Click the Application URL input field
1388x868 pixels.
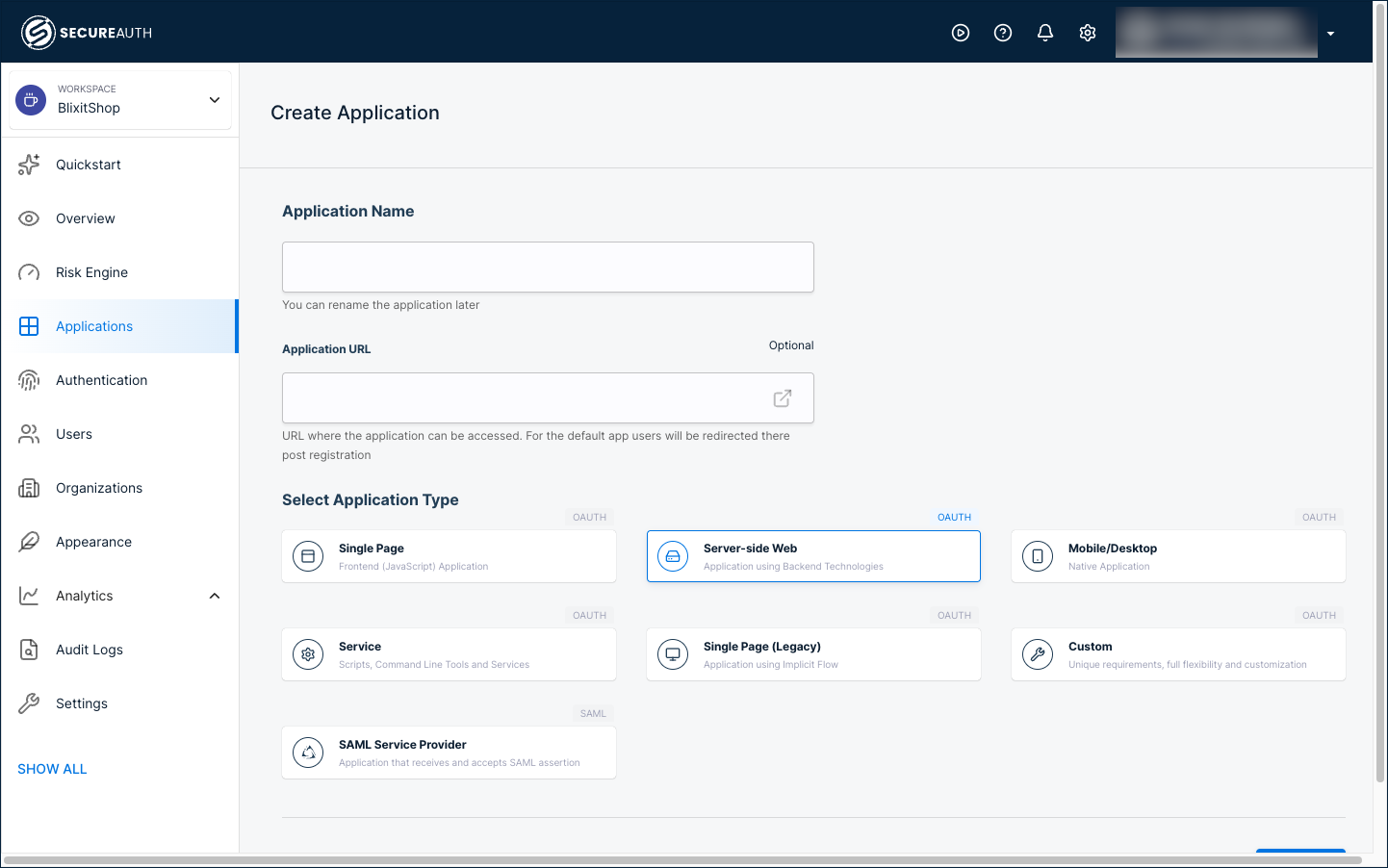[x=548, y=397]
